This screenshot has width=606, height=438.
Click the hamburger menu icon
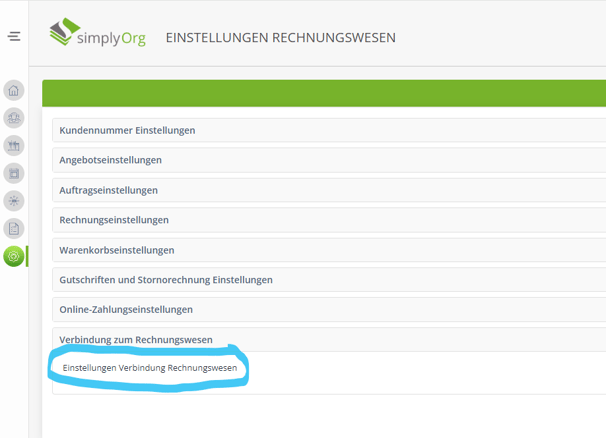(x=14, y=37)
